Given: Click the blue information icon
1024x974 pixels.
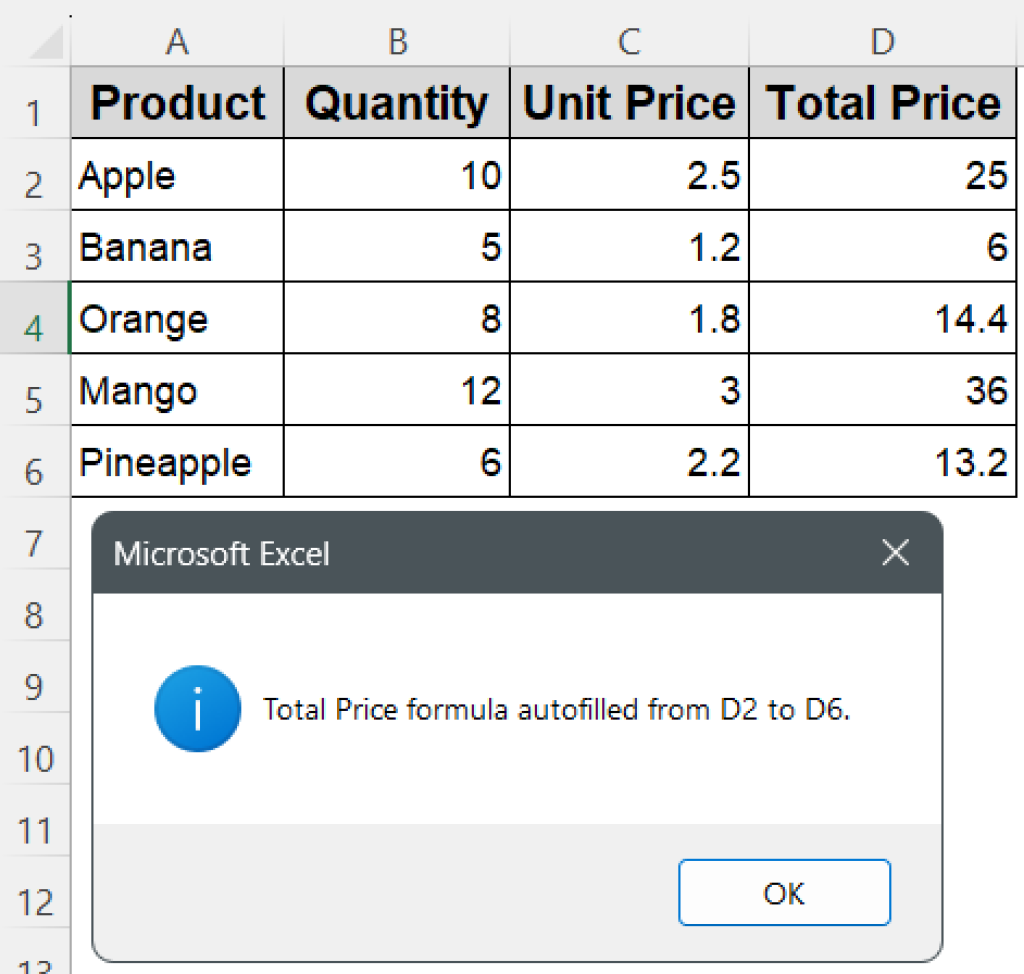Looking at the screenshot, I should click(197, 709).
